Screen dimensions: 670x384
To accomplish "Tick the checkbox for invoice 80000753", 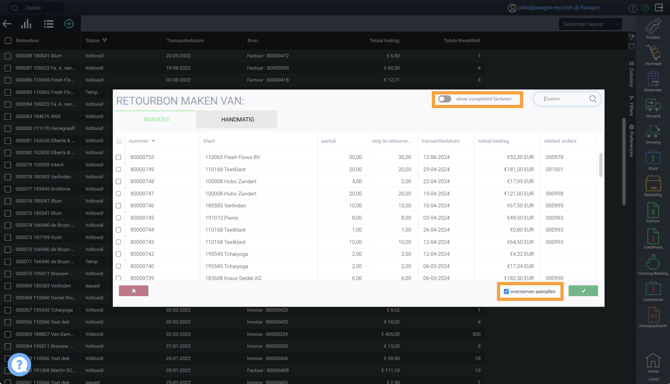I will pyautogui.click(x=118, y=157).
